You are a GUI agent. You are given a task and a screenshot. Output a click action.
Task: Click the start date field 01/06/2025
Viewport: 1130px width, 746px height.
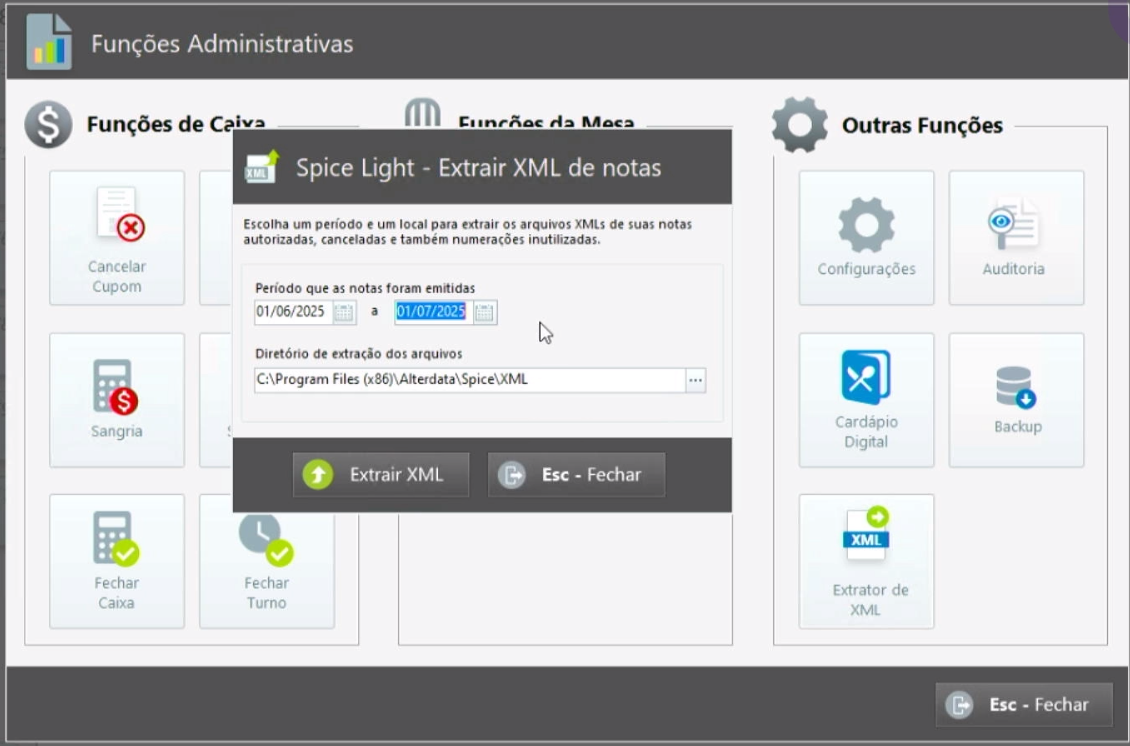point(293,312)
